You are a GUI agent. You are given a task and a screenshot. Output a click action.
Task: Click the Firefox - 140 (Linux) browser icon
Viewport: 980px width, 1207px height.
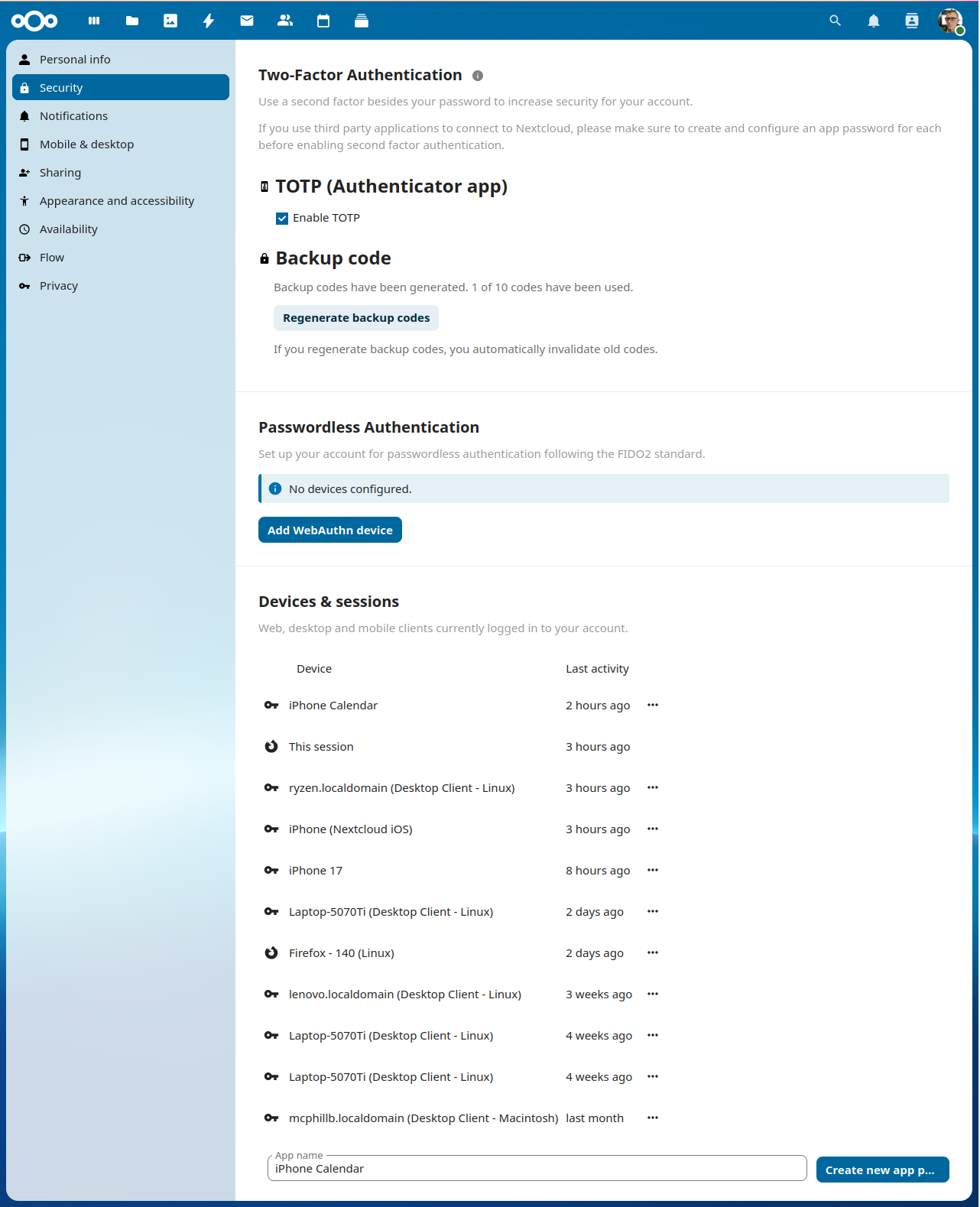tap(271, 952)
